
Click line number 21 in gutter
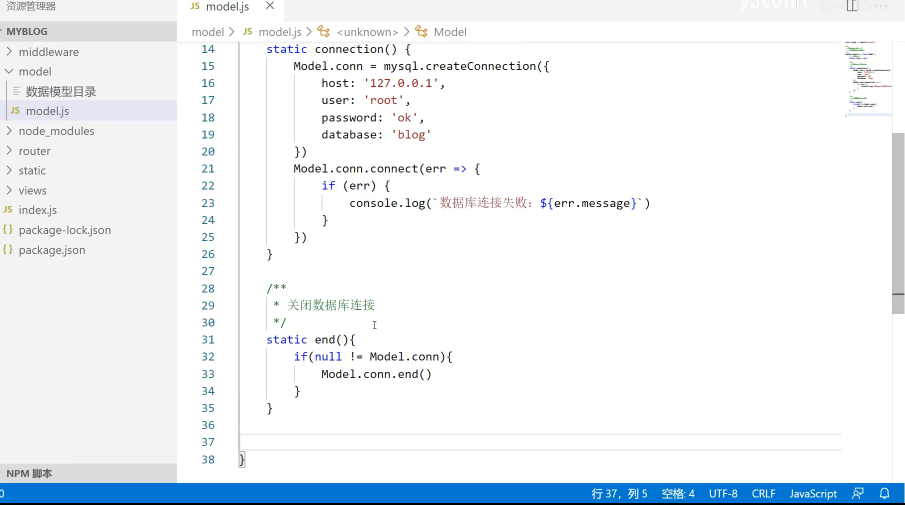point(208,169)
